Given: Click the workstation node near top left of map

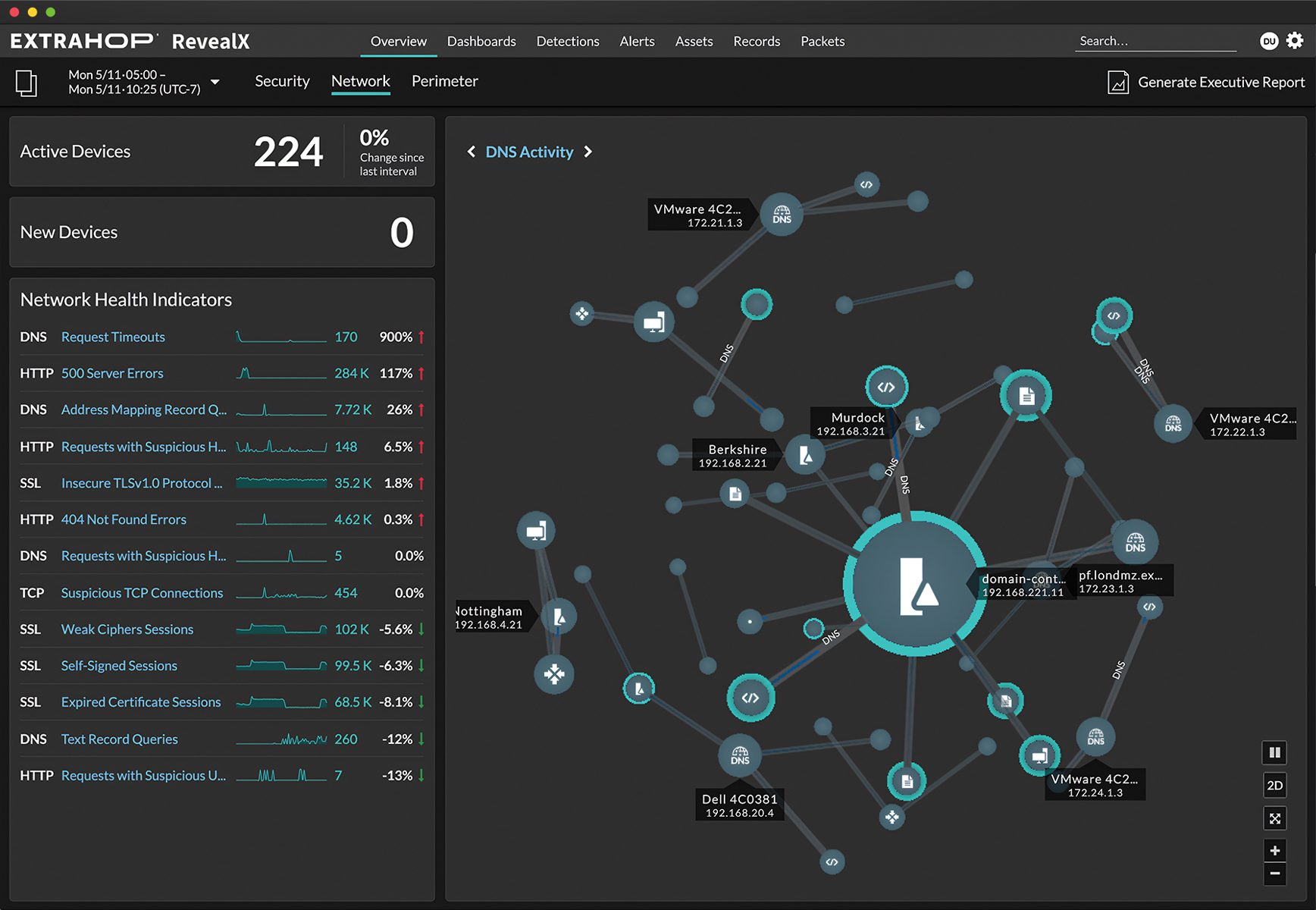Looking at the screenshot, I should (x=653, y=322).
